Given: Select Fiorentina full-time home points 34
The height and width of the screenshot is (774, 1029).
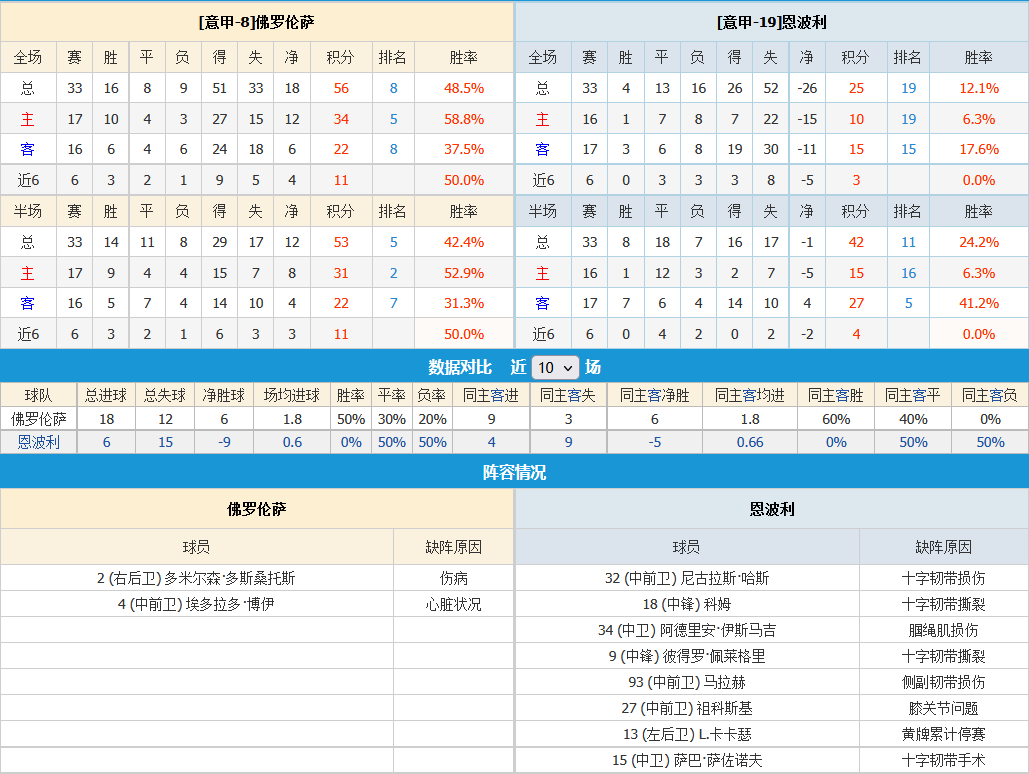Looking at the screenshot, I should coord(341,119).
